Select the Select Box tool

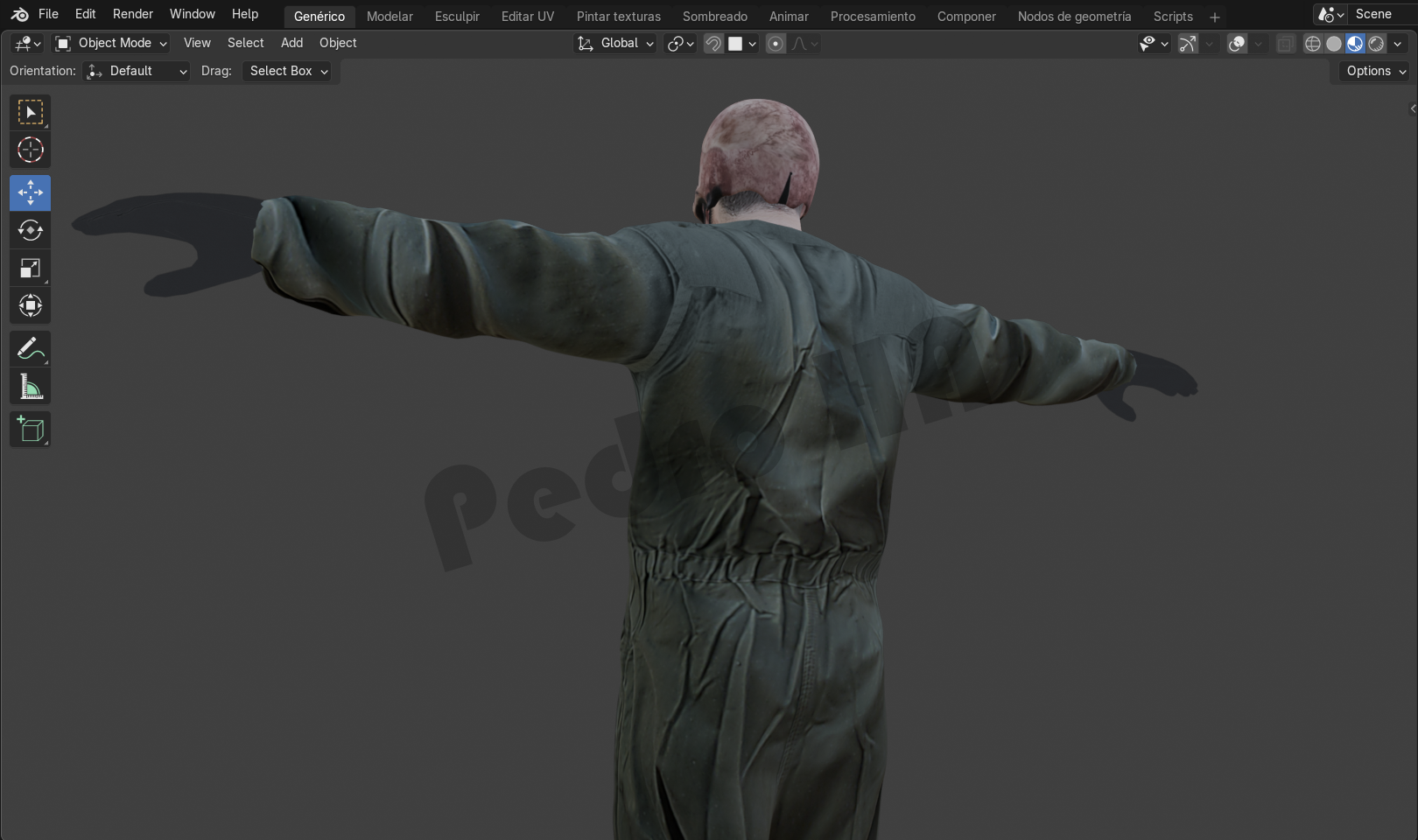[x=30, y=112]
